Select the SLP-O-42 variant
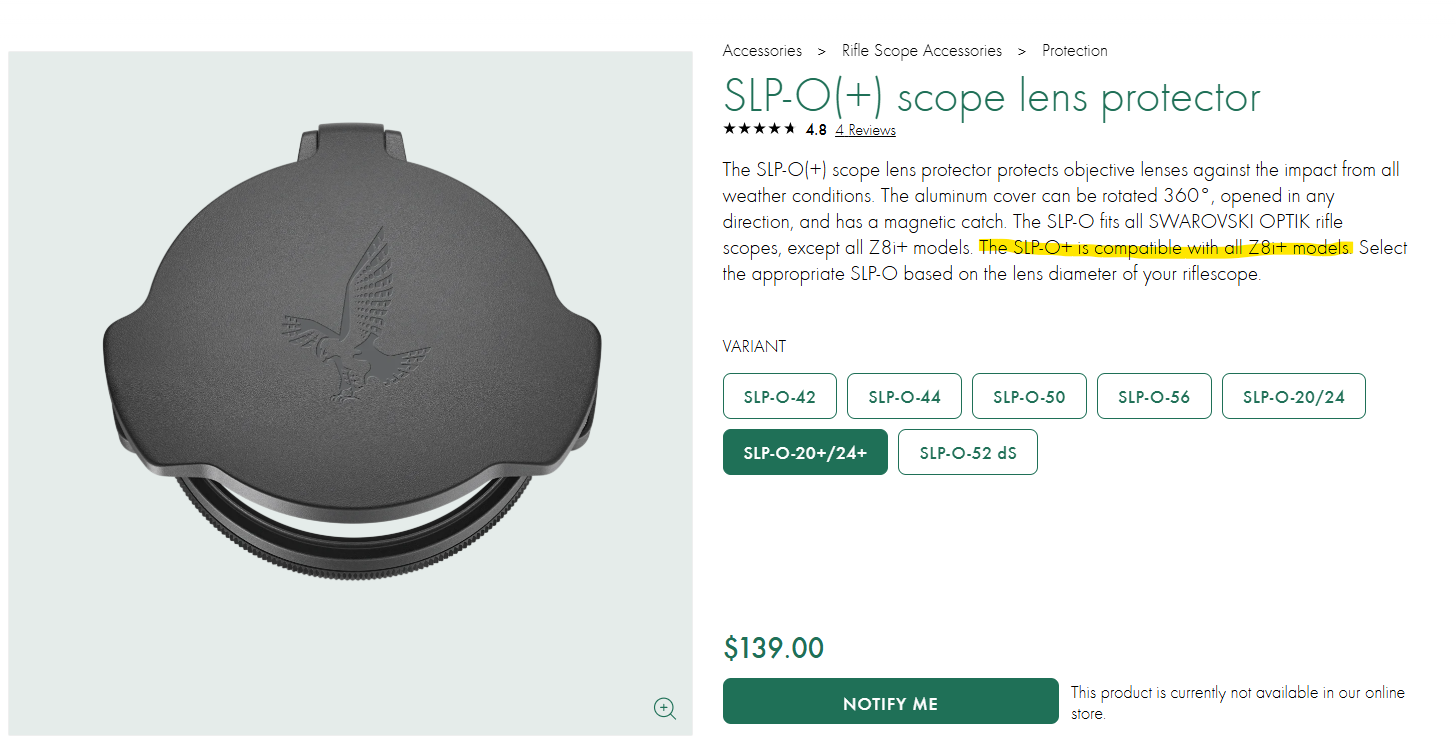Image resolution: width=1456 pixels, height=741 pixels. (x=779, y=397)
